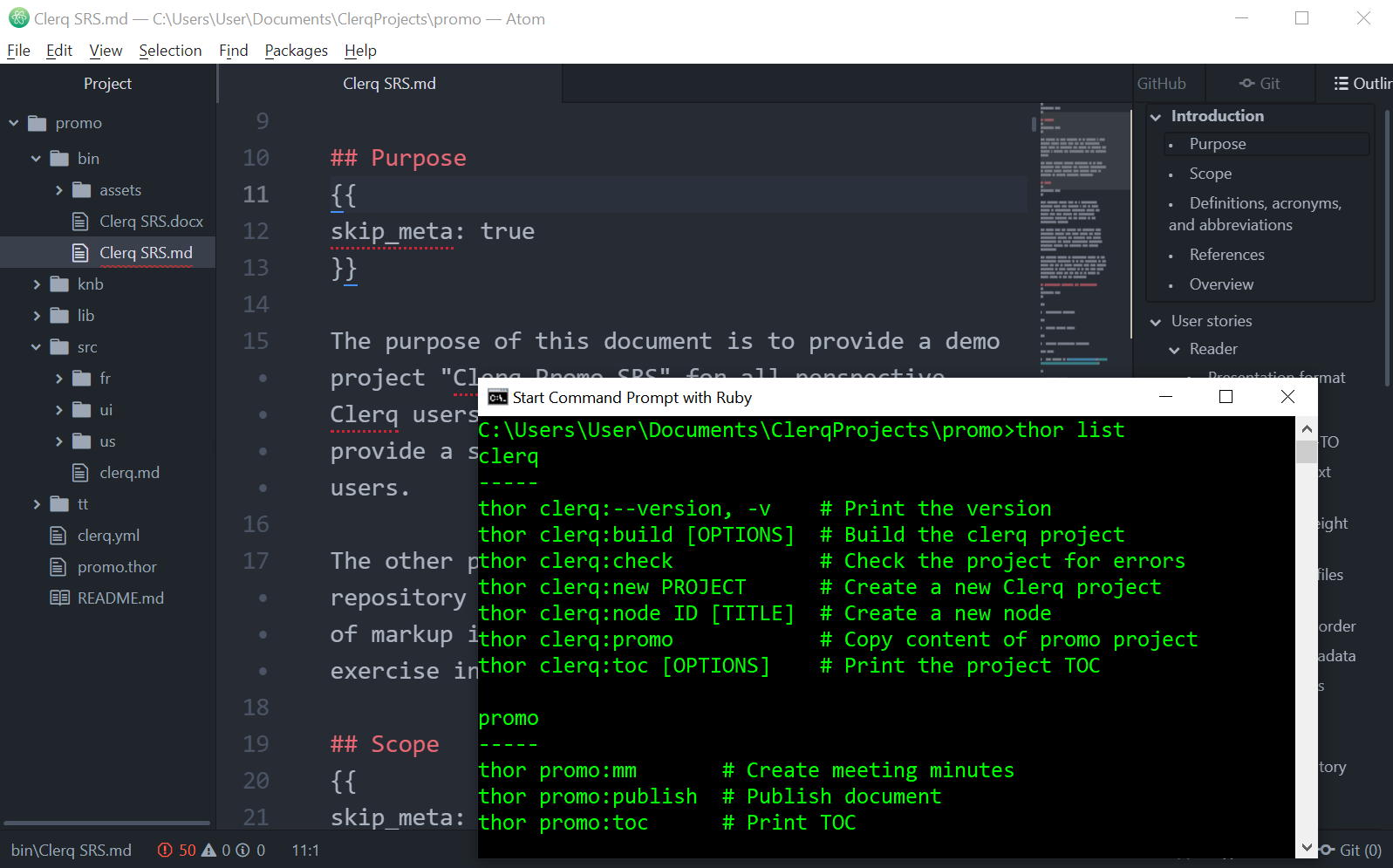This screenshot has width=1393, height=868.
Task: Expand the assets folder
Action: coord(59,190)
